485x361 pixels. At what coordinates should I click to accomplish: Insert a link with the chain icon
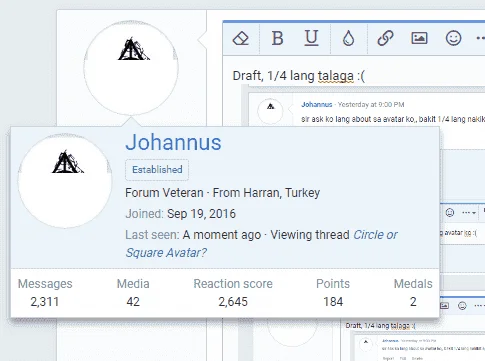[385, 38]
